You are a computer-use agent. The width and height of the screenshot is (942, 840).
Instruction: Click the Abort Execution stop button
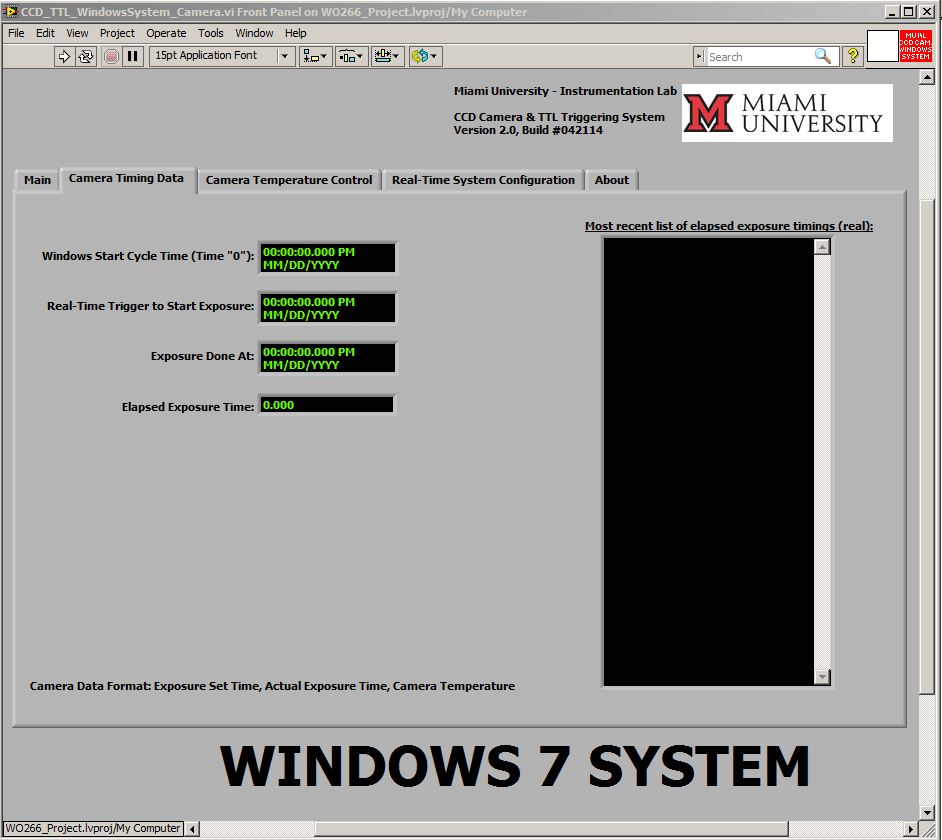pos(111,56)
